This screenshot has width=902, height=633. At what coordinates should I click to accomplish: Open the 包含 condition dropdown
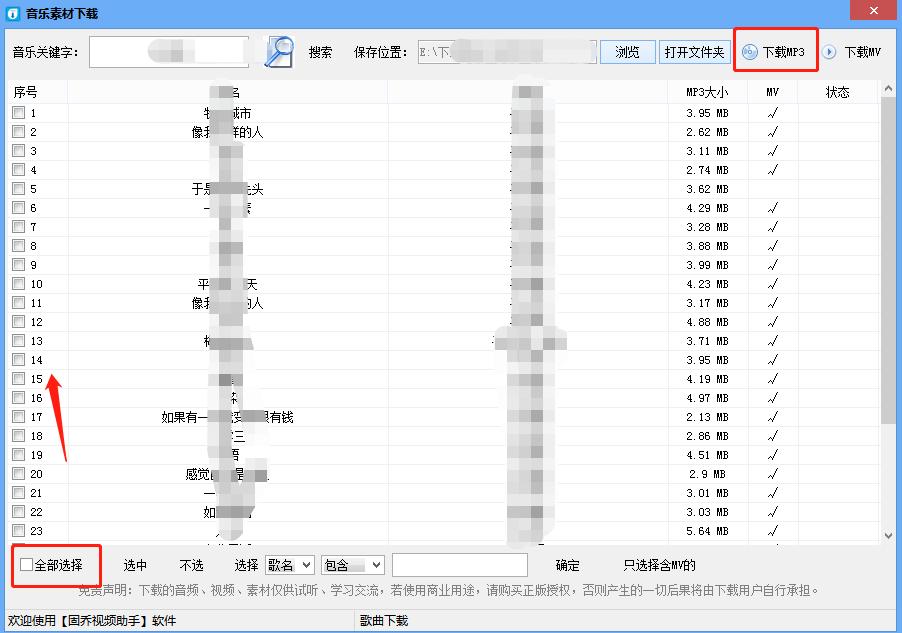(352, 565)
